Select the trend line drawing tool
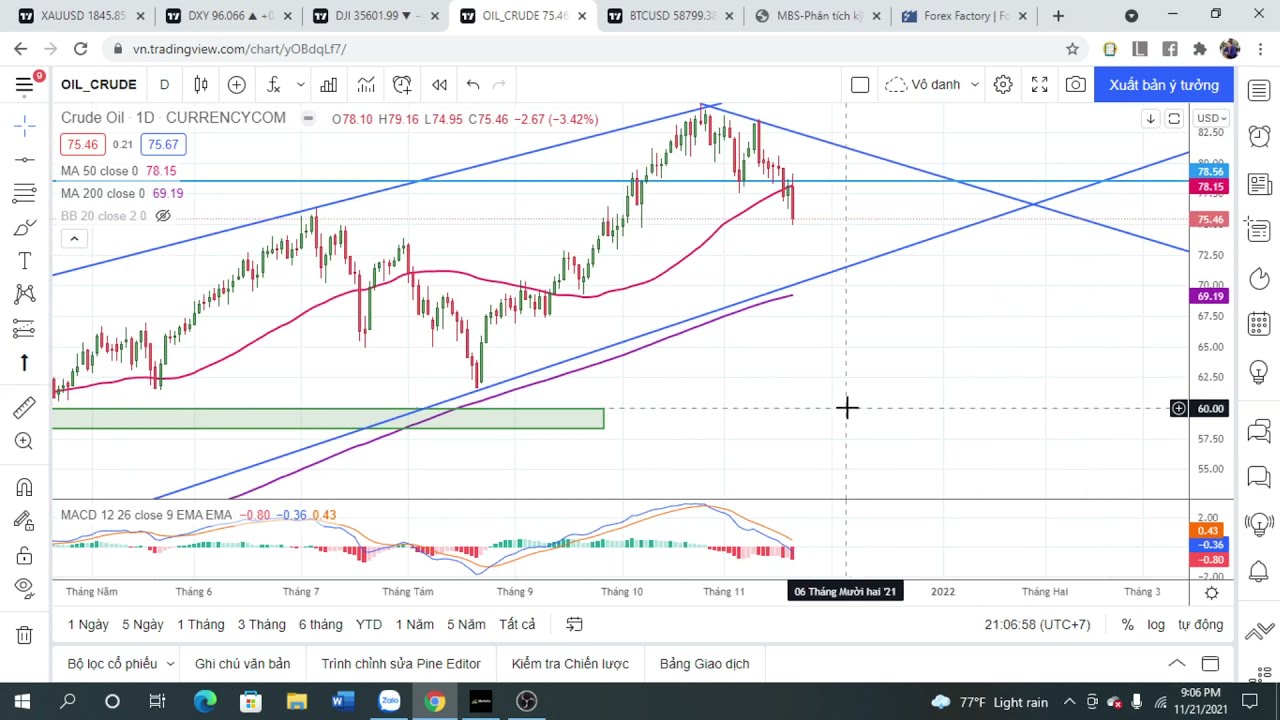The image size is (1280, 720). click(x=25, y=159)
